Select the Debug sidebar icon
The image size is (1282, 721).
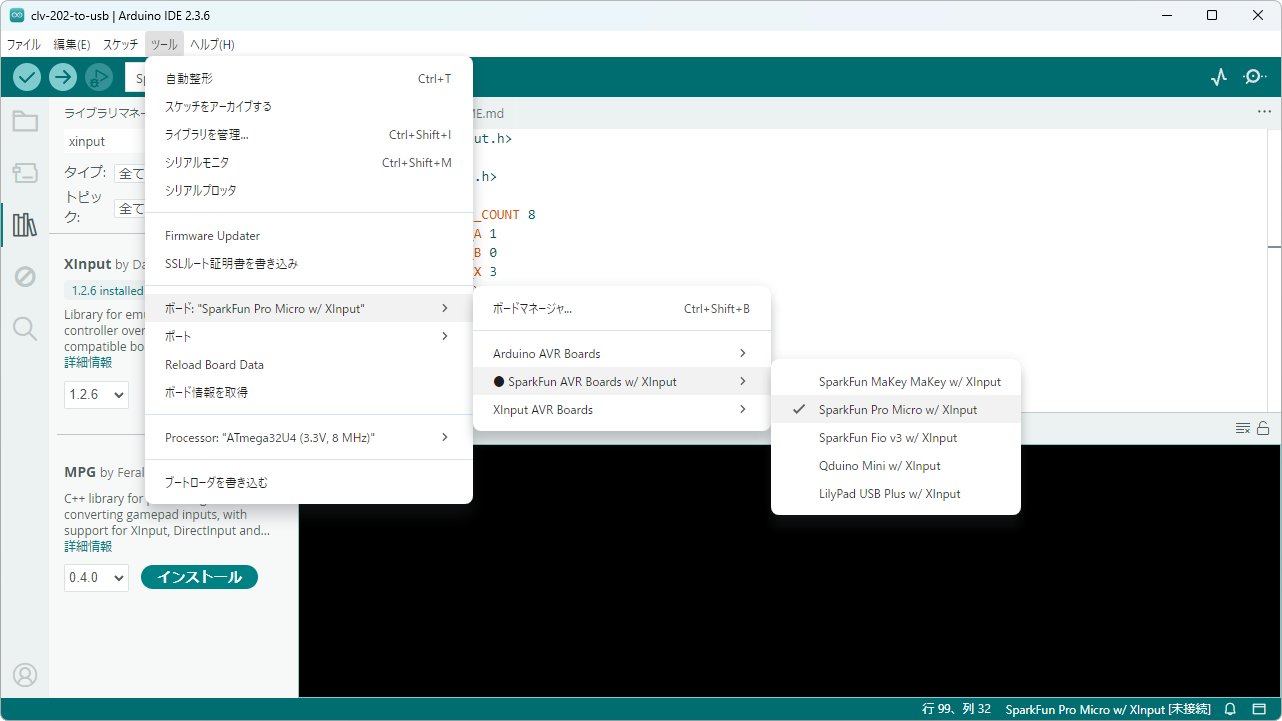tap(25, 277)
